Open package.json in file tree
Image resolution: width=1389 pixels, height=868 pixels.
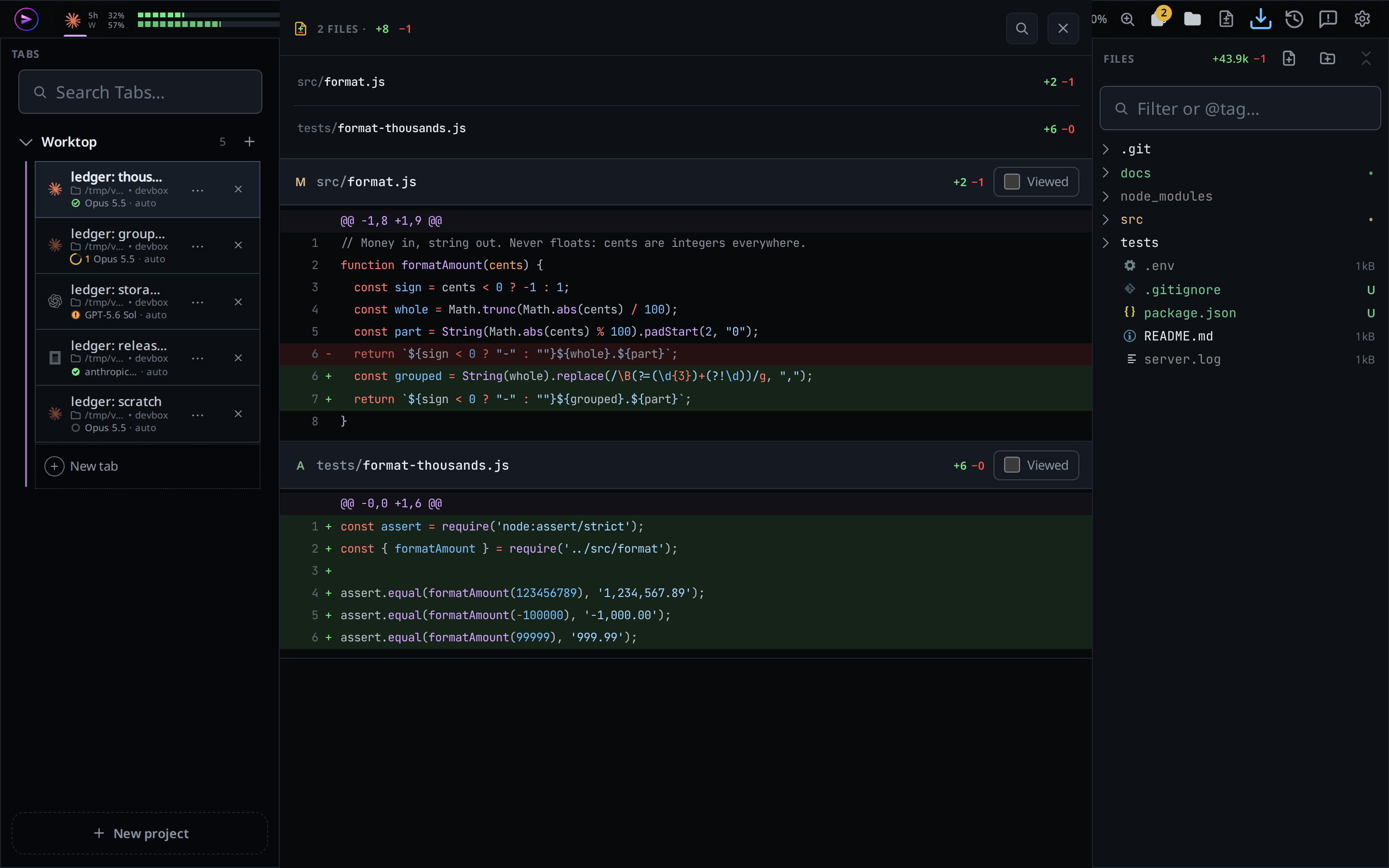coord(1240,313)
